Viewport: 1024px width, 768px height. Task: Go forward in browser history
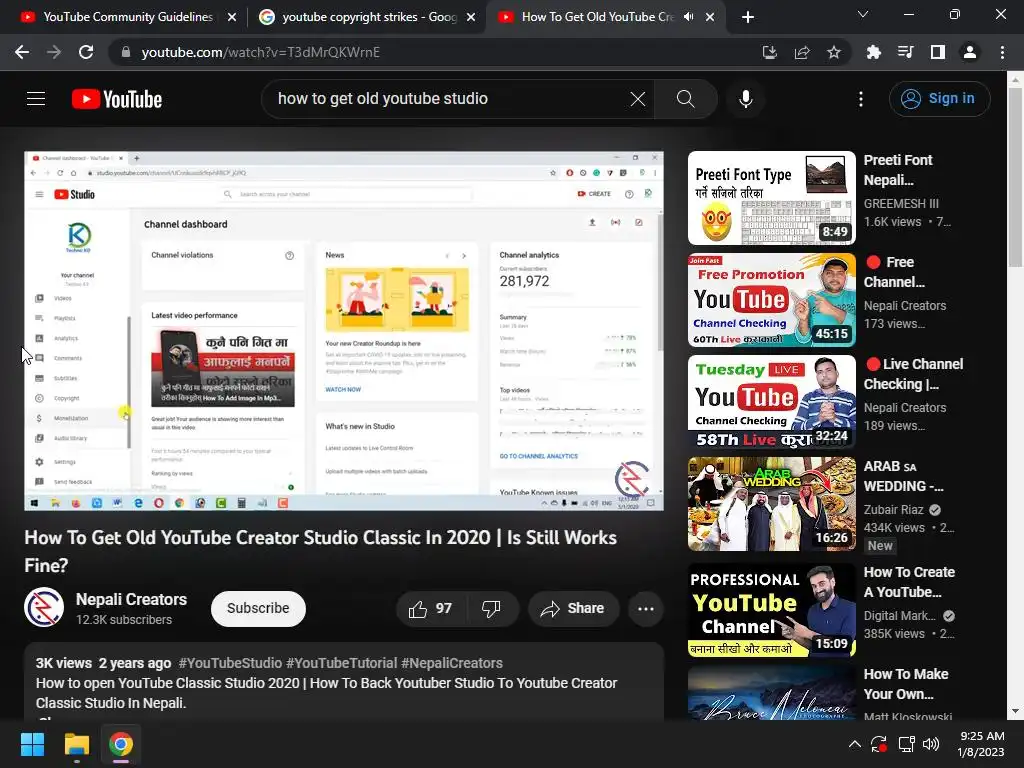pyautogui.click(x=54, y=52)
